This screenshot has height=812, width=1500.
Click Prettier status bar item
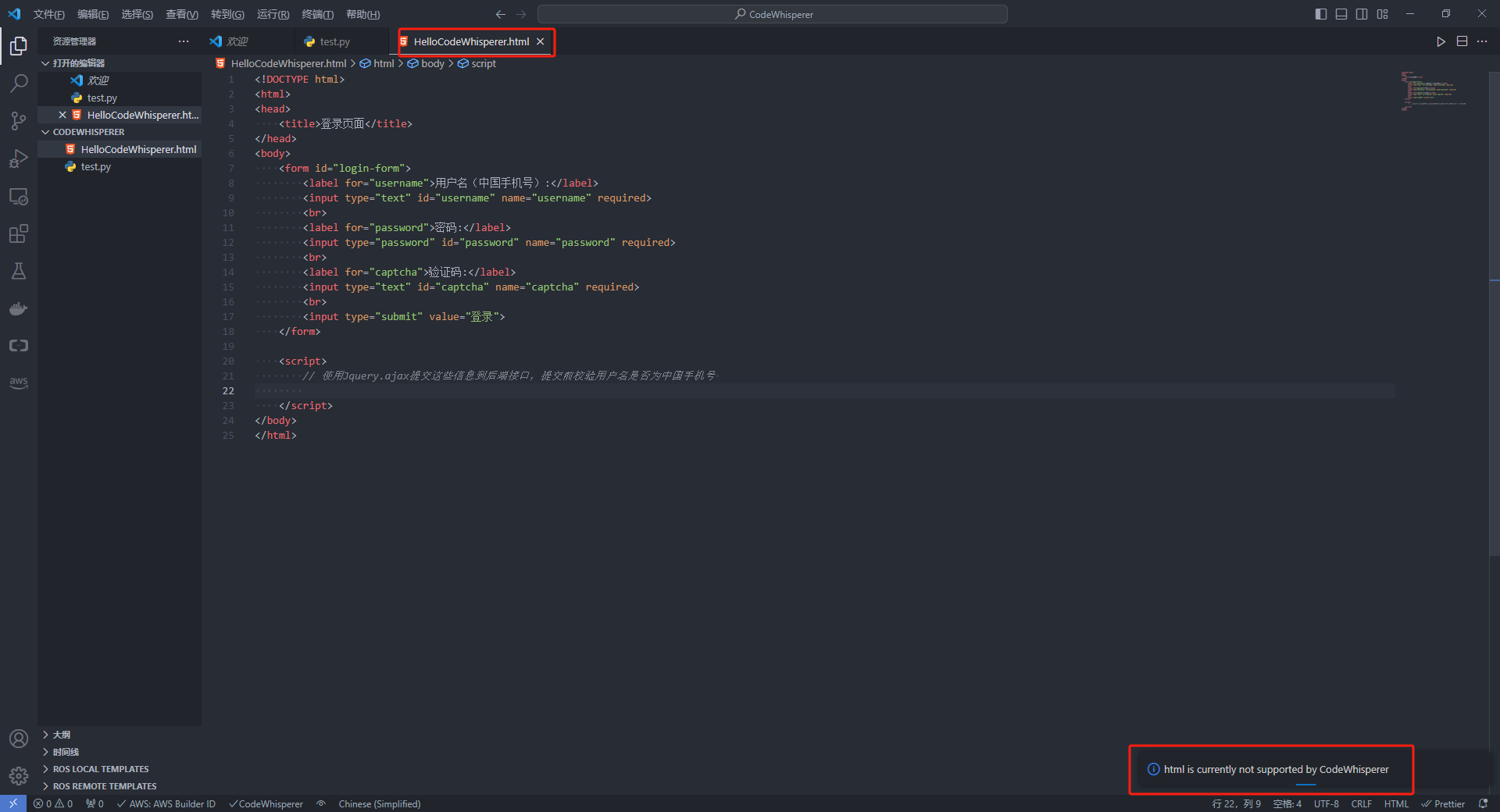[1443, 803]
